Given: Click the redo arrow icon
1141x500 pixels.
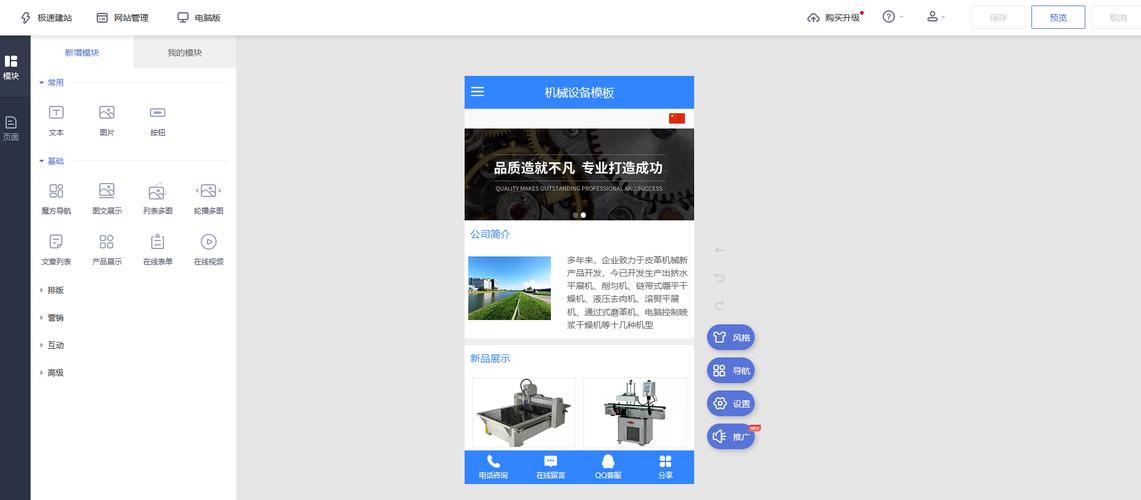Looking at the screenshot, I should tap(720, 306).
